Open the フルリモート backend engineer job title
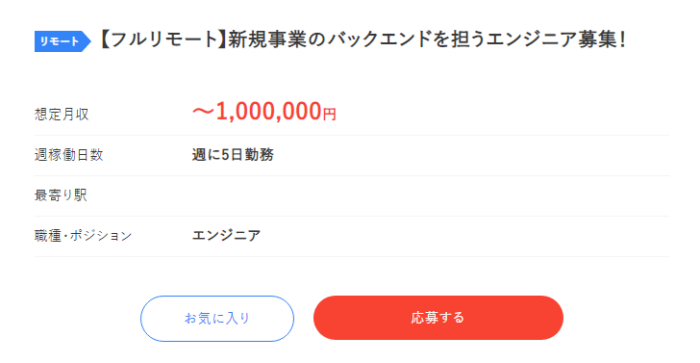The width and height of the screenshot is (700, 363). click(362, 40)
